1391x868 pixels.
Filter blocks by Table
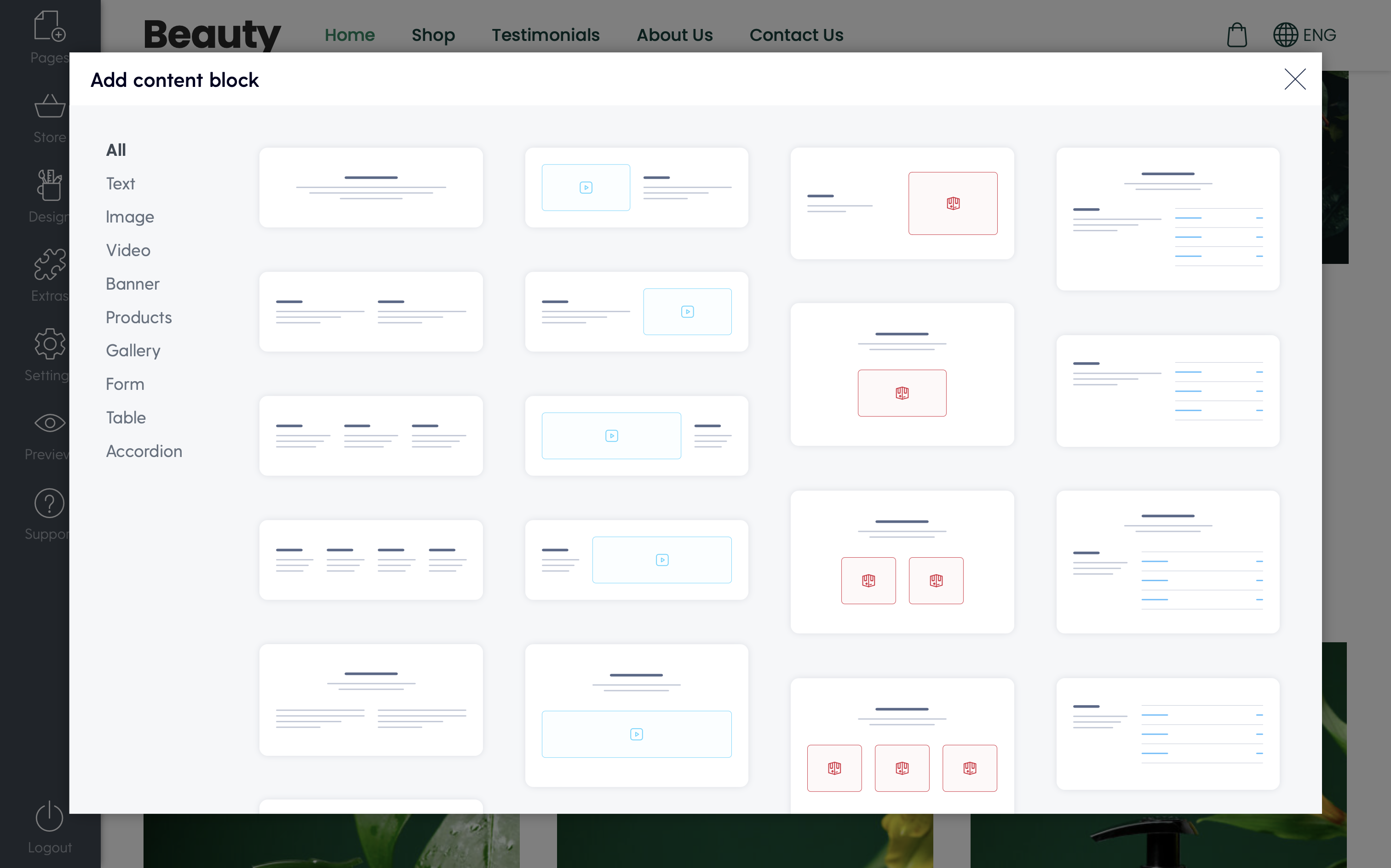tap(126, 417)
